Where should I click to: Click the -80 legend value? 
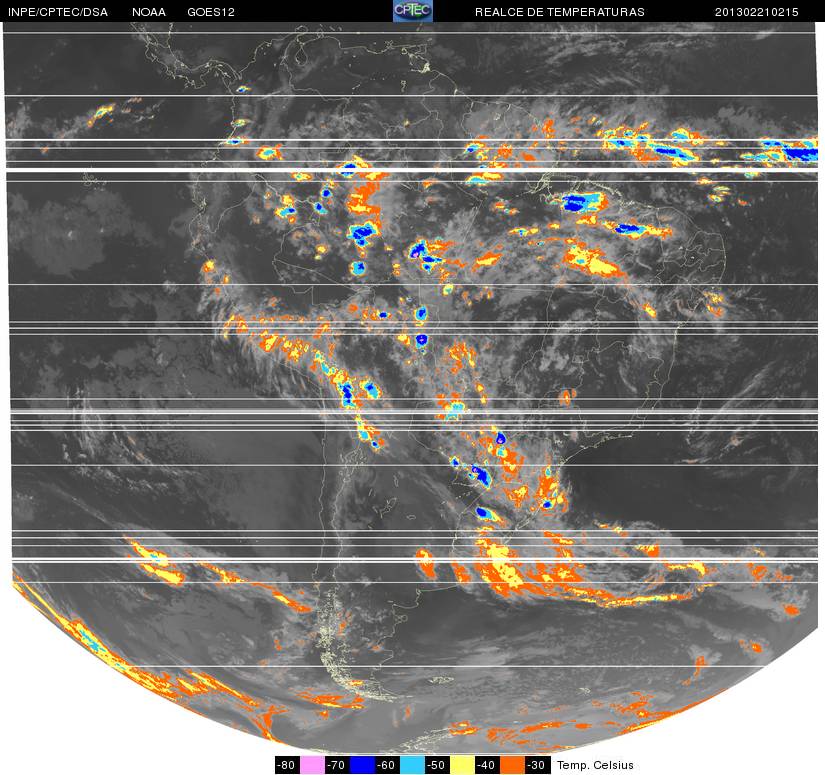coord(287,765)
